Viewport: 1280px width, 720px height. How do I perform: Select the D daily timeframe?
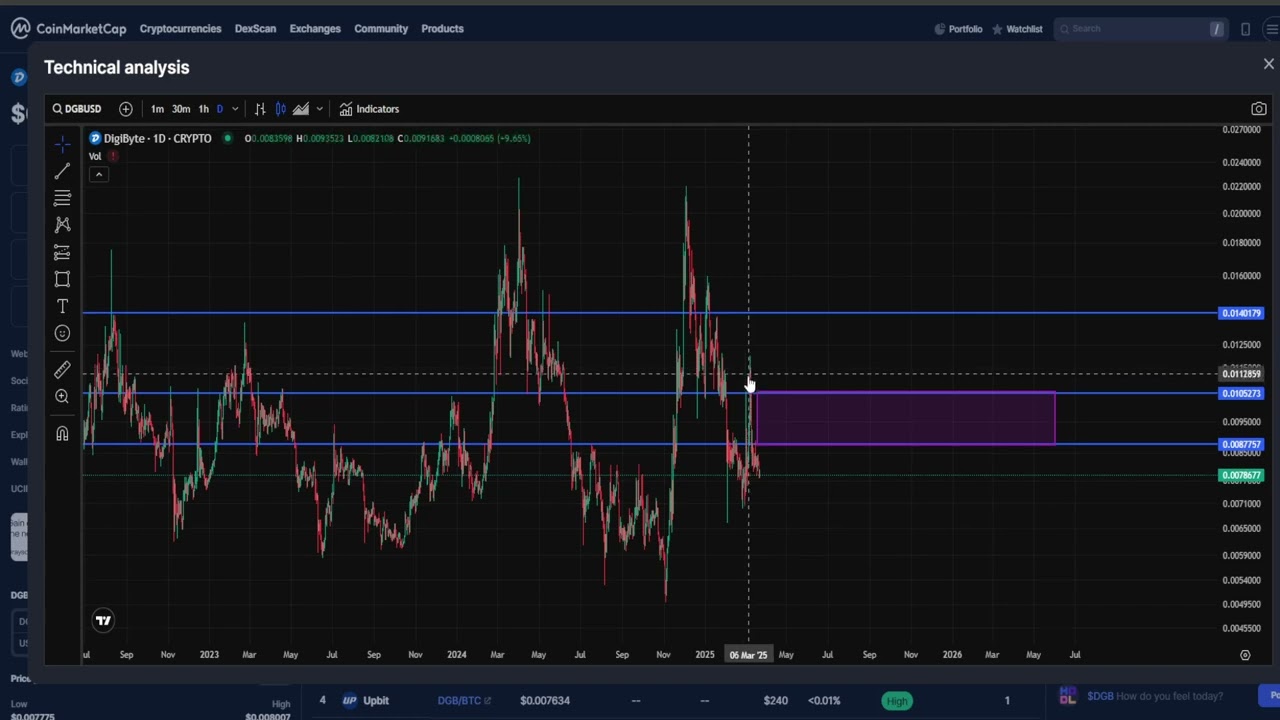[220, 109]
